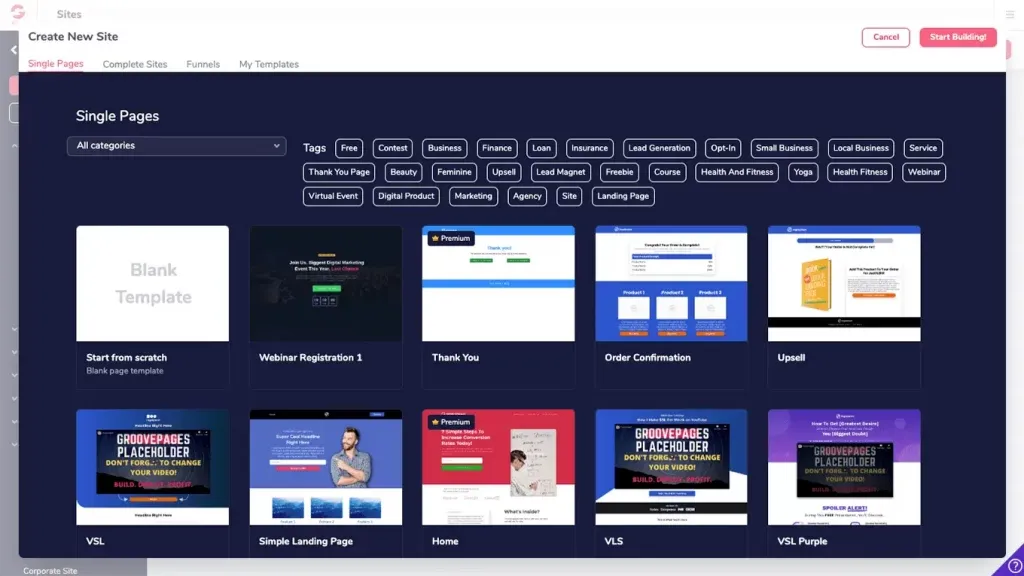1024x576 pixels.
Task: Filter by the Finance tag
Action: coord(497,148)
